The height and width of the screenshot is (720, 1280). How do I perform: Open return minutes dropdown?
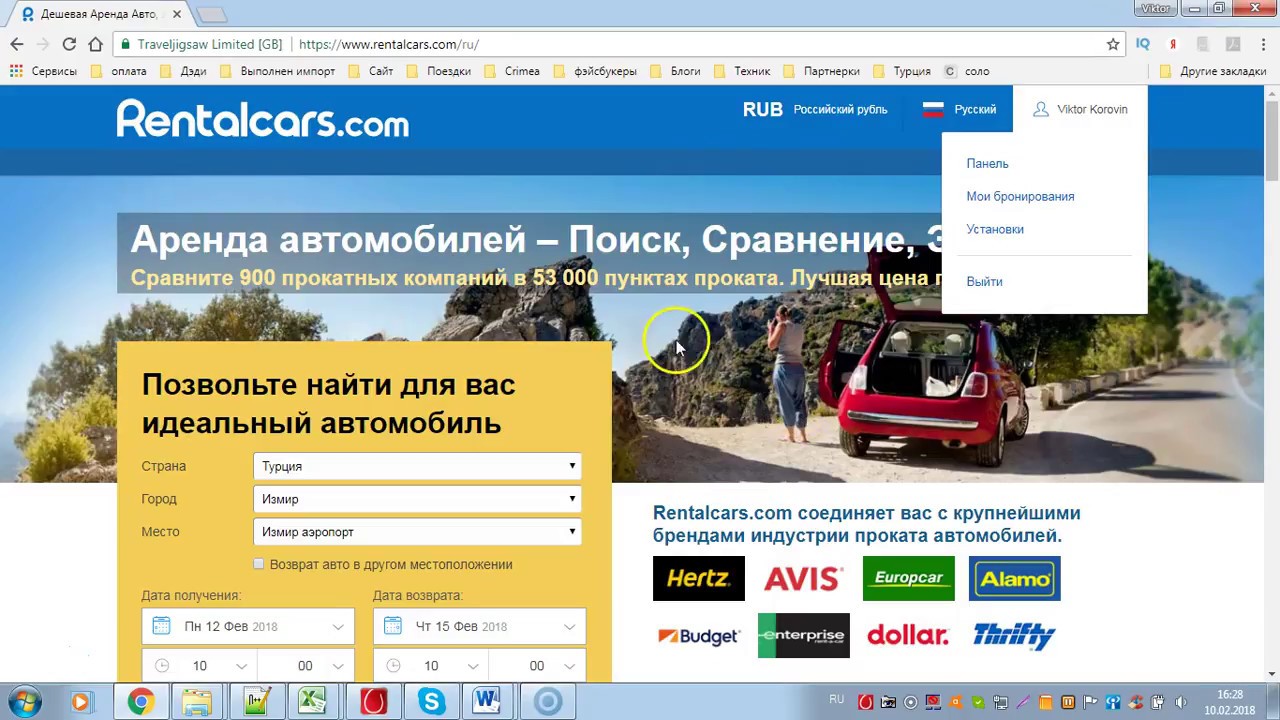coord(537,665)
